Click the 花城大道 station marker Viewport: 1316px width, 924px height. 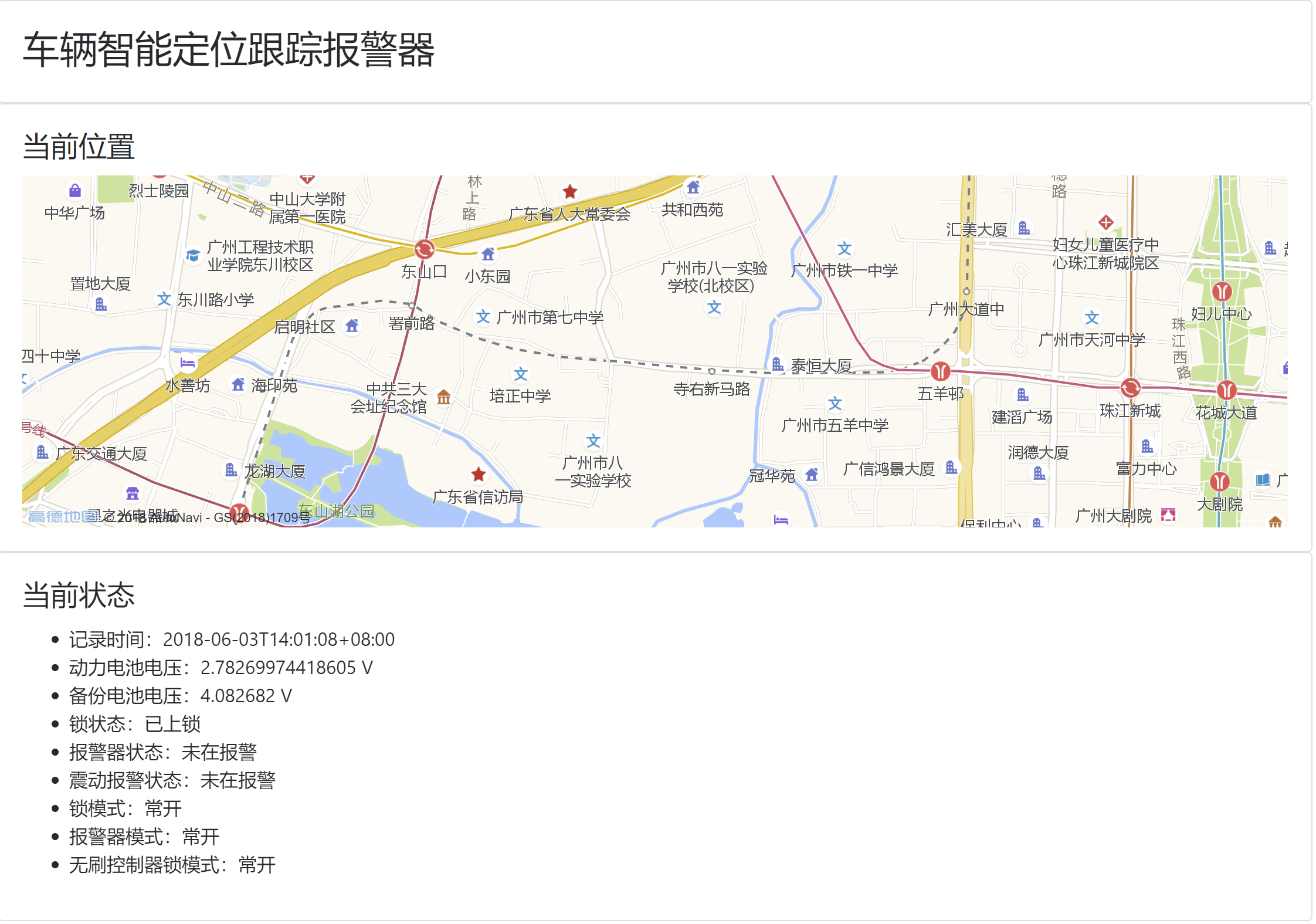pyautogui.click(x=1226, y=390)
